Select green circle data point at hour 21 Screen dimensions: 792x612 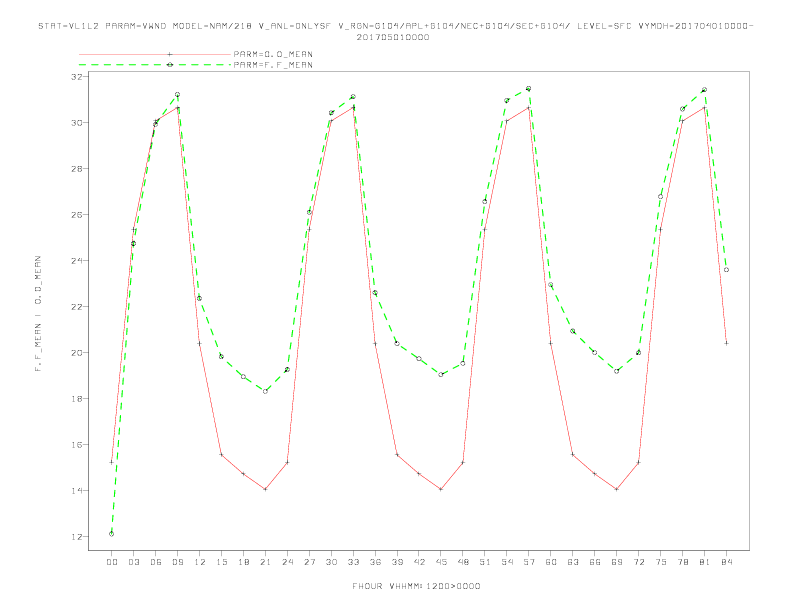265,391
